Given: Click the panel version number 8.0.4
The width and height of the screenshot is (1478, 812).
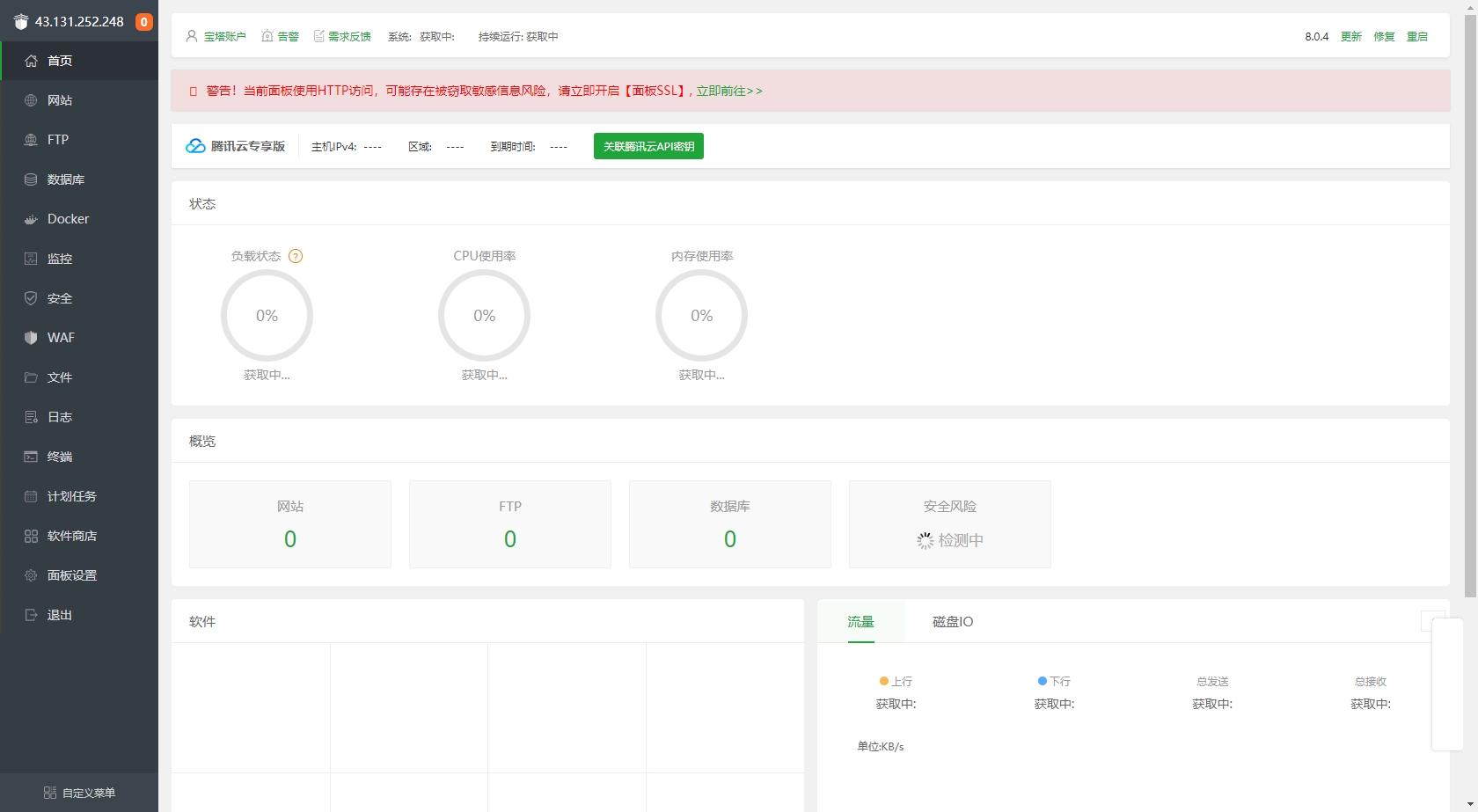Looking at the screenshot, I should [x=1317, y=37].
